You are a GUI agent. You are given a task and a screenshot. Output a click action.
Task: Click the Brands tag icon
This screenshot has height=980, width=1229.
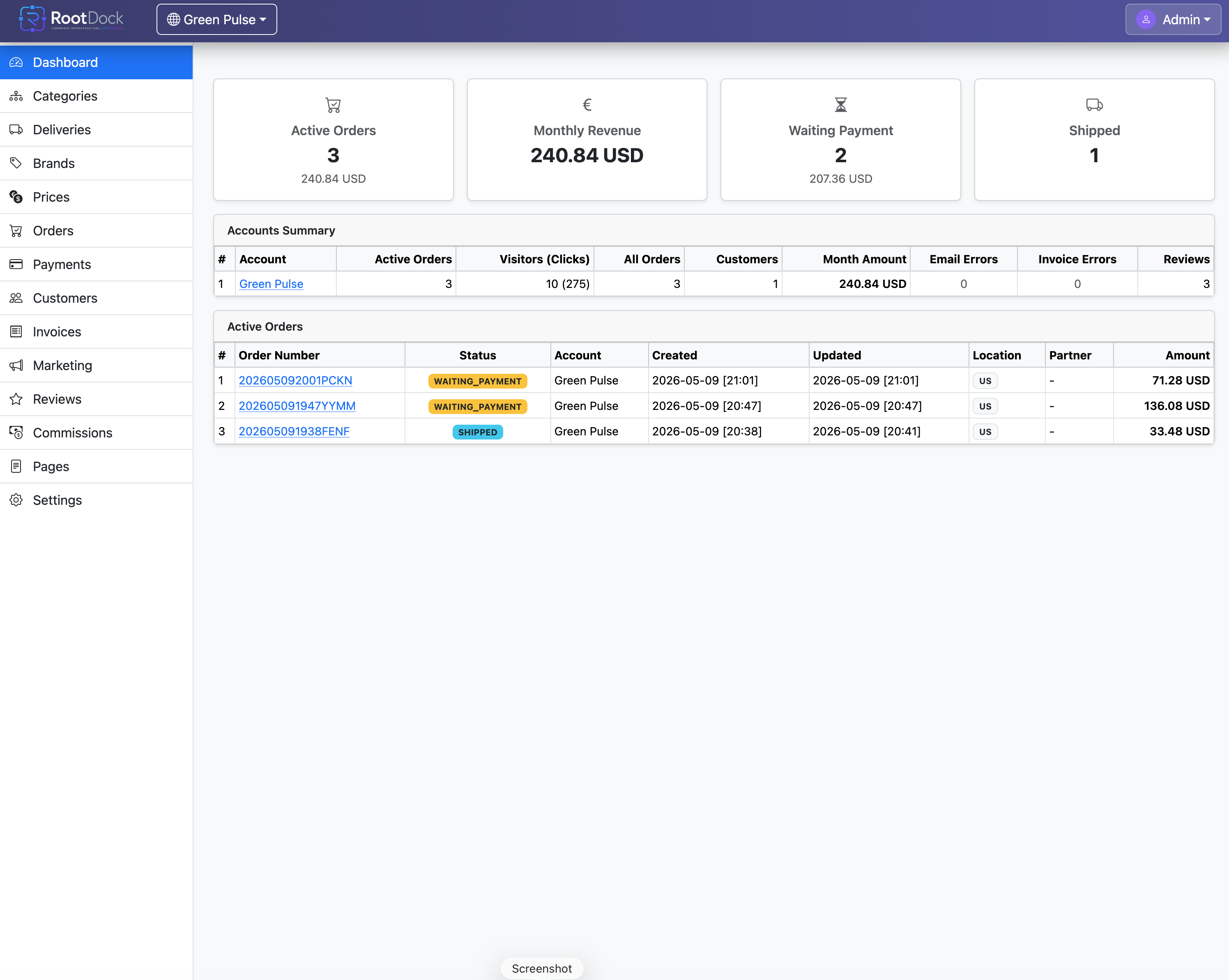(x=16, y=163)
